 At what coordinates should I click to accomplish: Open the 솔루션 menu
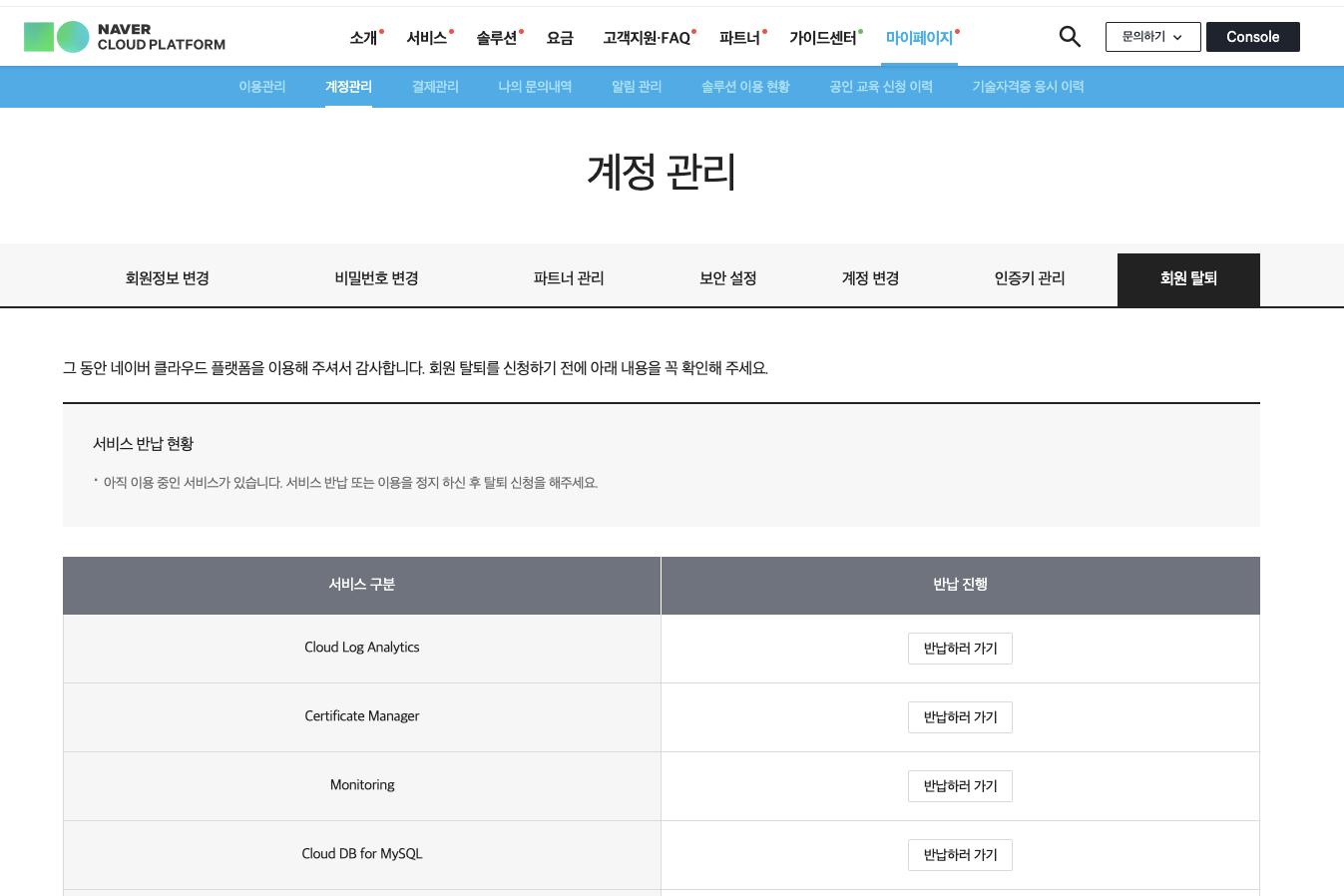click(x=497, y=38)
